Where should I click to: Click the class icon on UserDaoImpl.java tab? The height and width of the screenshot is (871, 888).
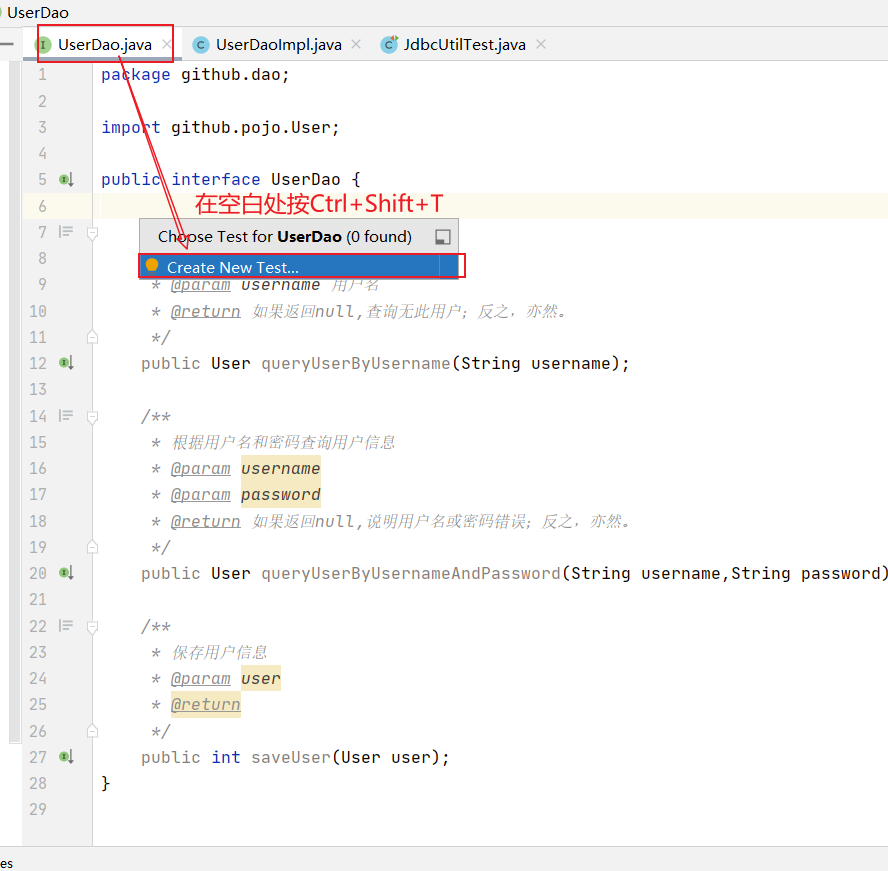click(x=201, y=45)
